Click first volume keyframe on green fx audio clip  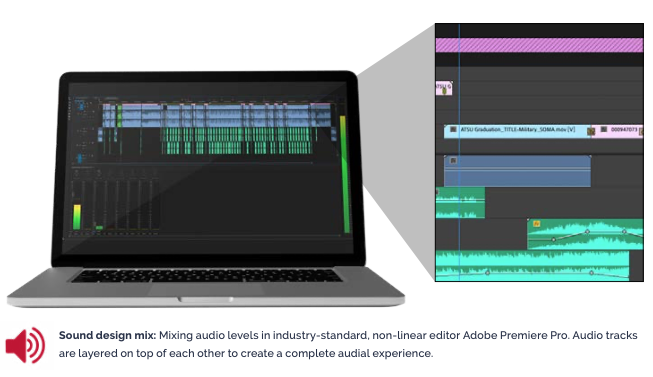553,240
